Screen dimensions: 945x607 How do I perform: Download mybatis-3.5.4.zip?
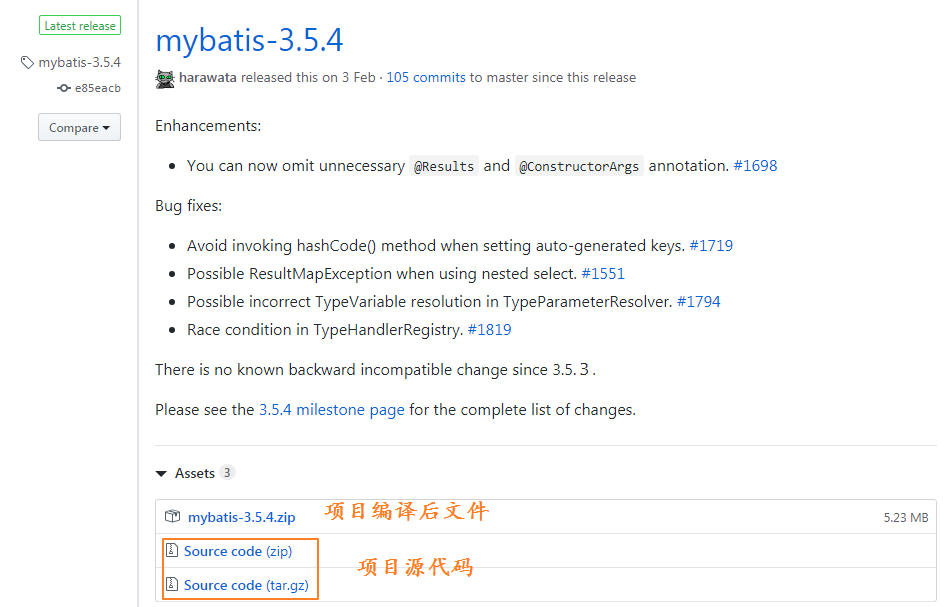click(242, 517)
